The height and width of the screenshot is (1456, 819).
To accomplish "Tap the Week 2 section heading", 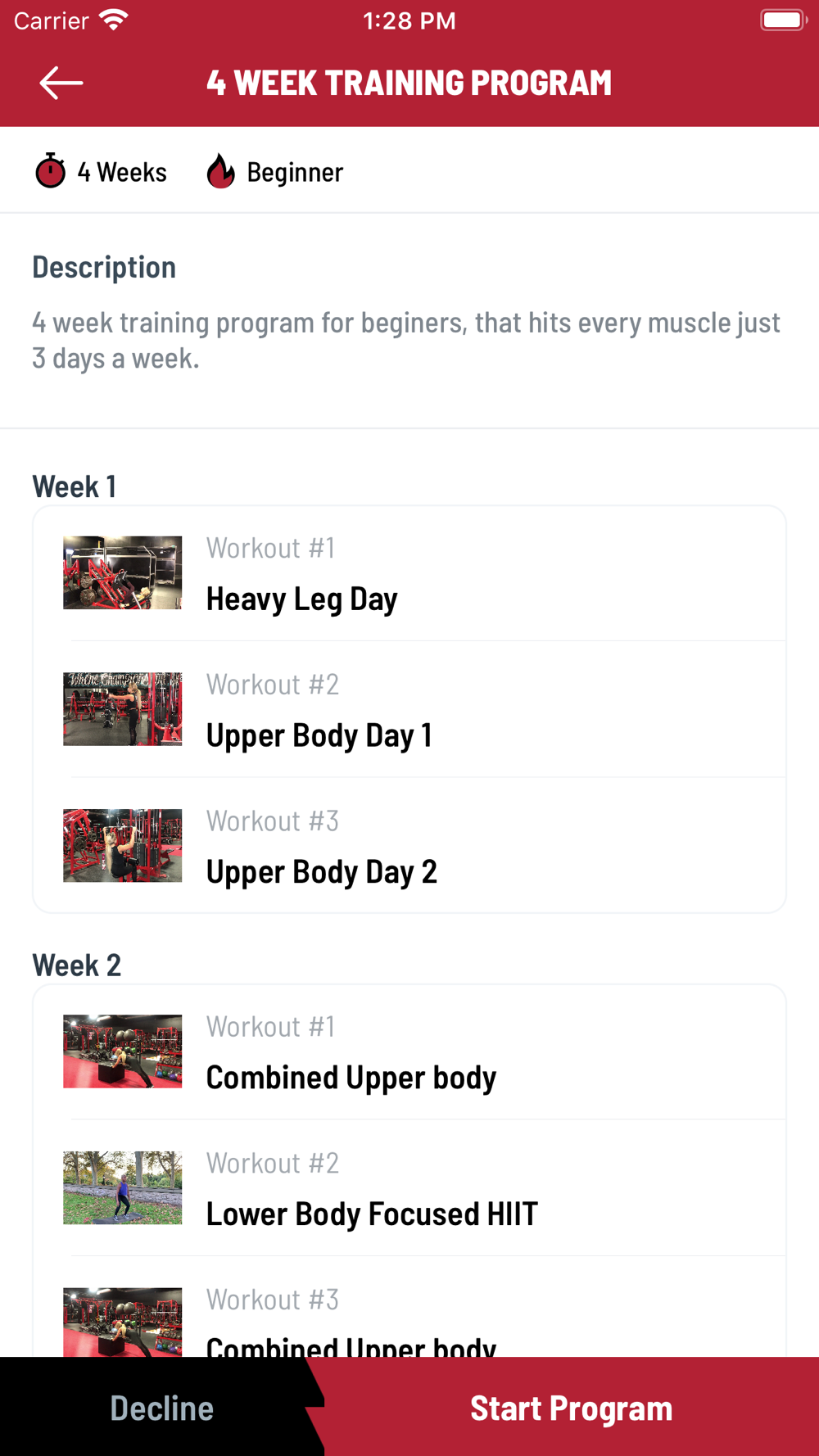I will click(76, 965).
